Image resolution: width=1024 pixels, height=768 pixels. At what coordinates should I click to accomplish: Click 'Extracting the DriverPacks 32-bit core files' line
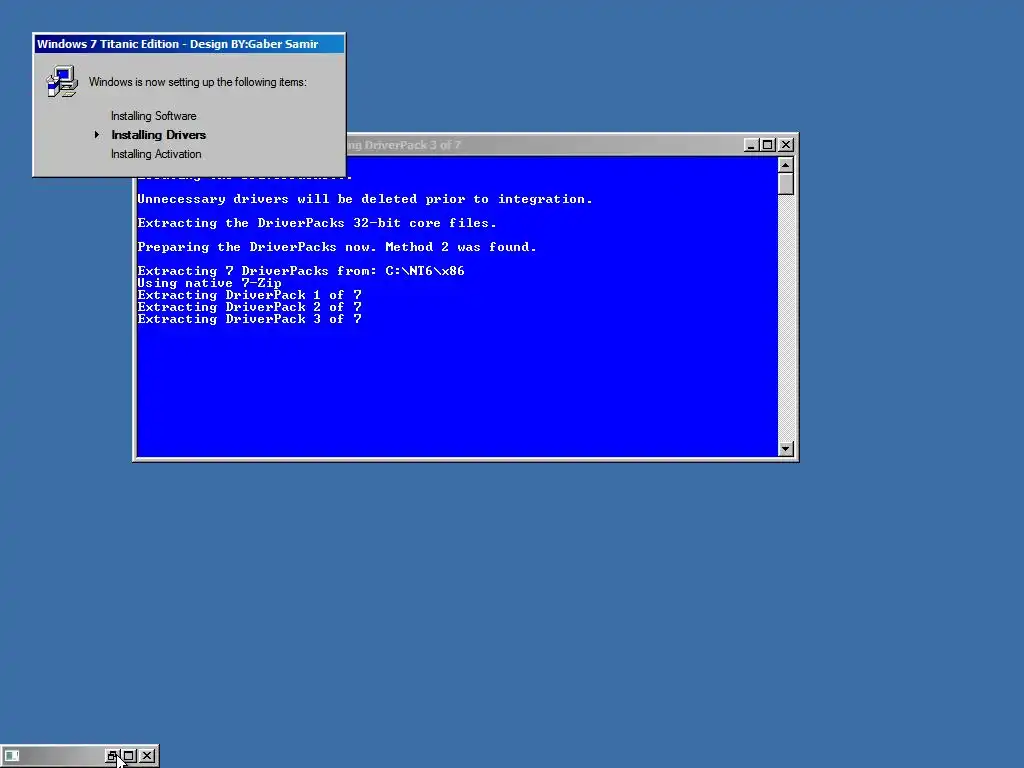pos(317,223)
